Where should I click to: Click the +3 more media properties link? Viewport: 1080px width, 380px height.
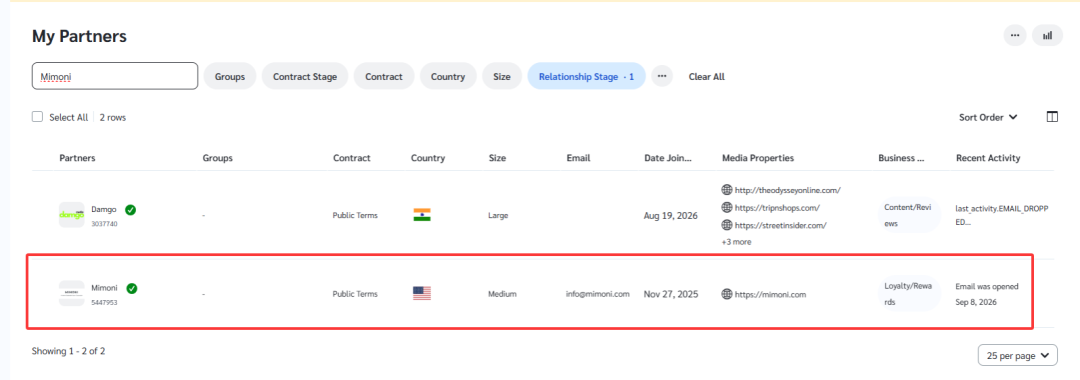(736, 242)
